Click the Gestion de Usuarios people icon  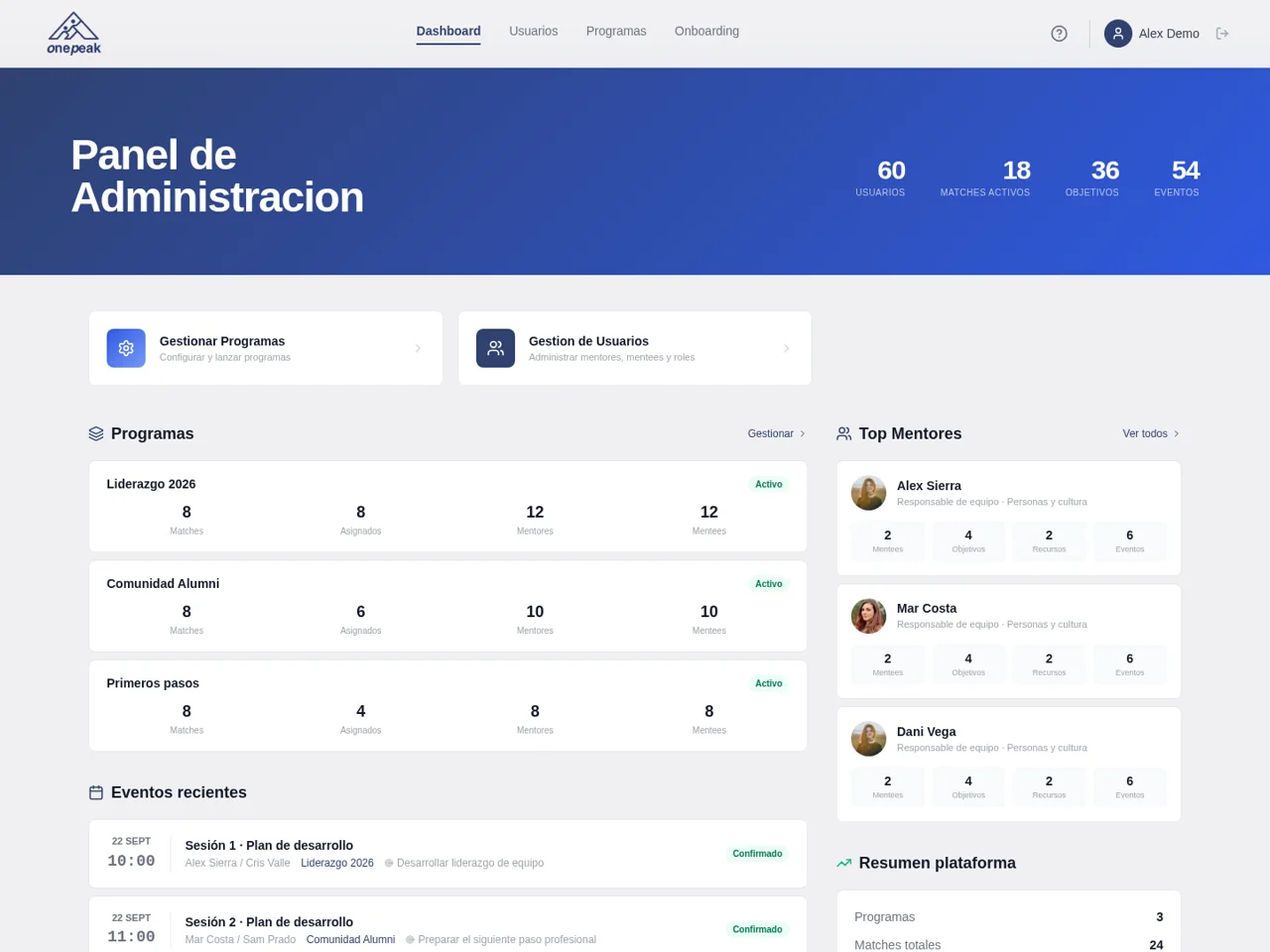[495, 348]
